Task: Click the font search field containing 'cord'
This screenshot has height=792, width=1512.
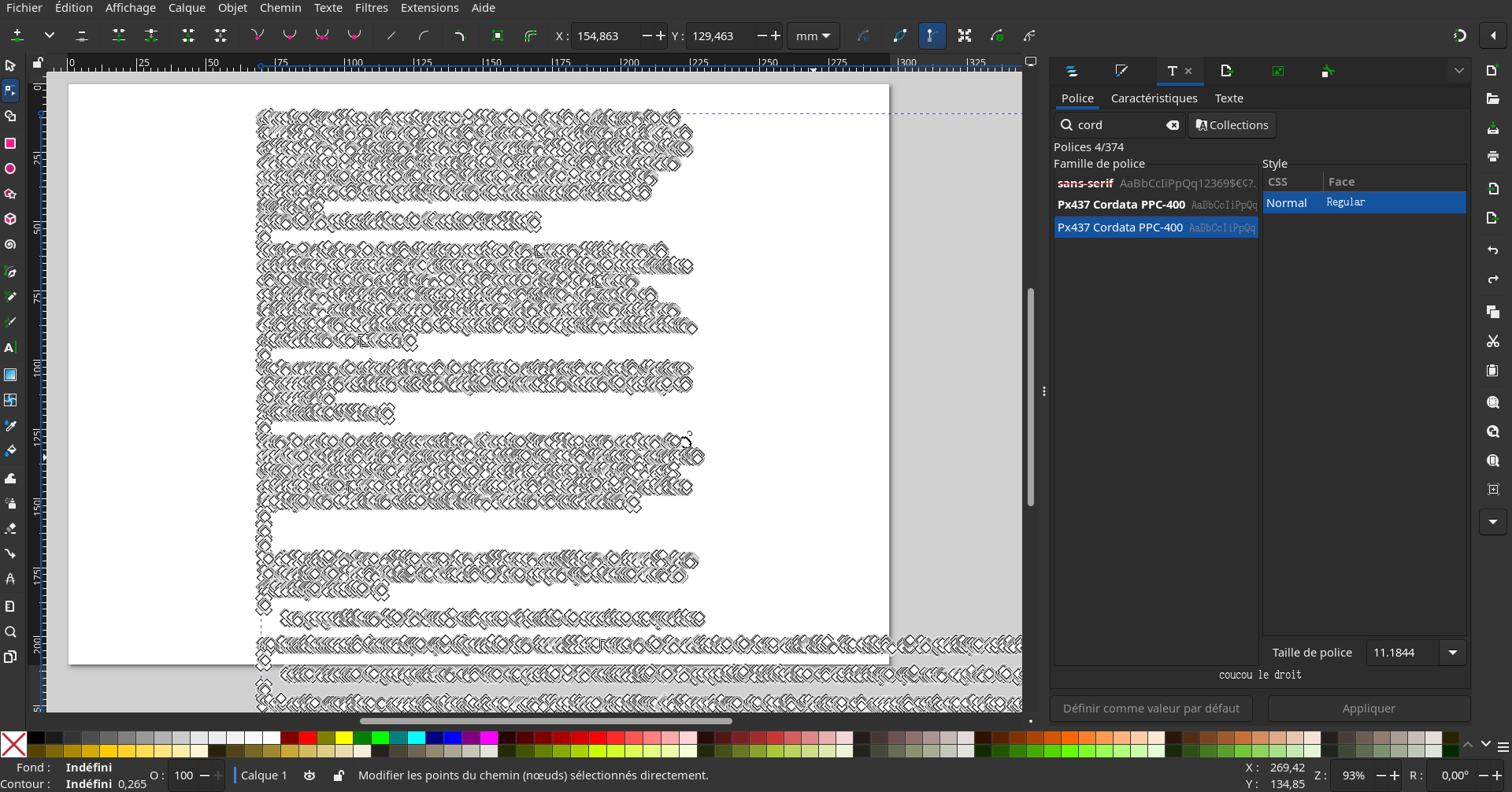Action: pyautogui.click(x=1118, y=125)
